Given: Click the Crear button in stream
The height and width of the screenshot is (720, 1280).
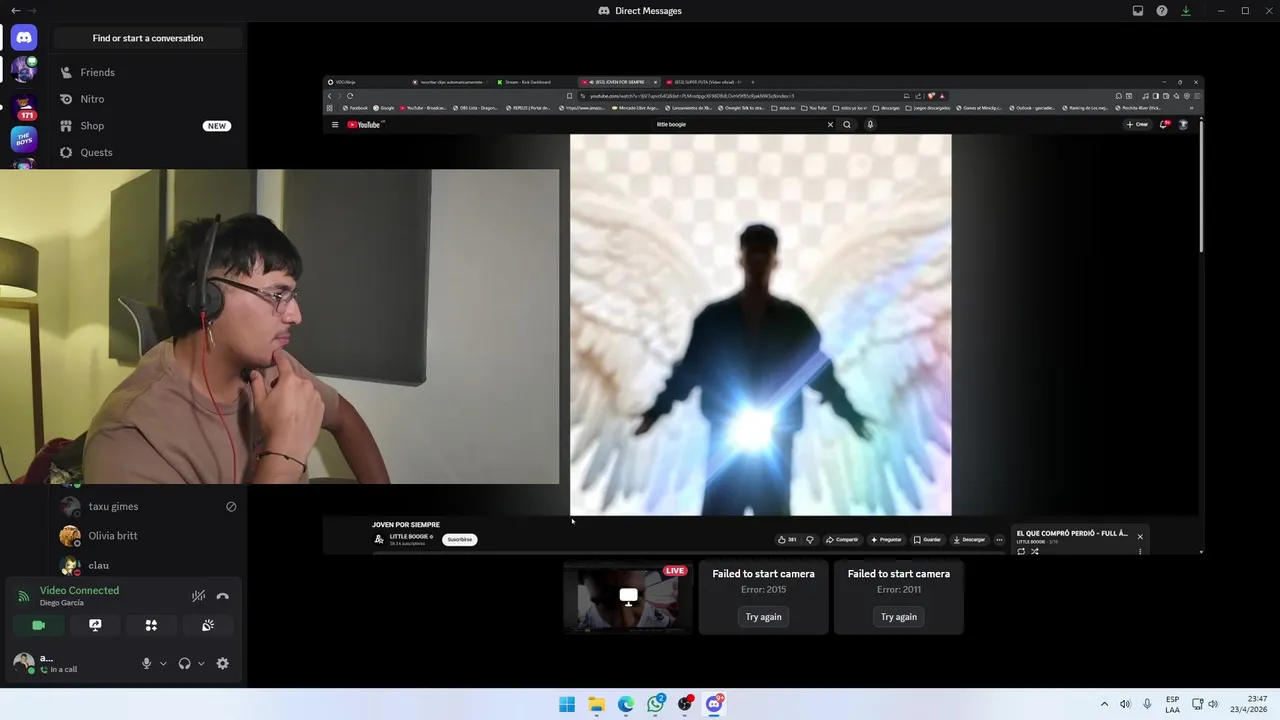Looking at the screenshot, I should (1137, 125).
